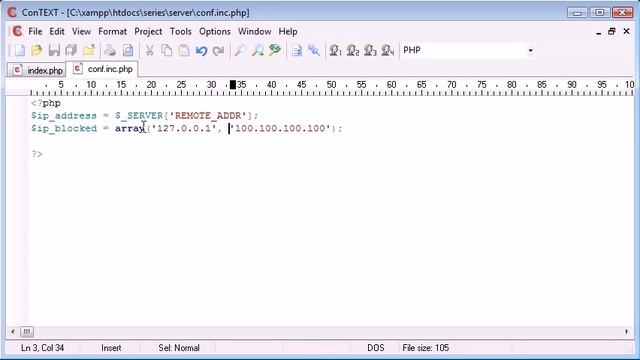Close the conf.inc.php document window
This screenshot has height=360, width=640.
[626, 31]
